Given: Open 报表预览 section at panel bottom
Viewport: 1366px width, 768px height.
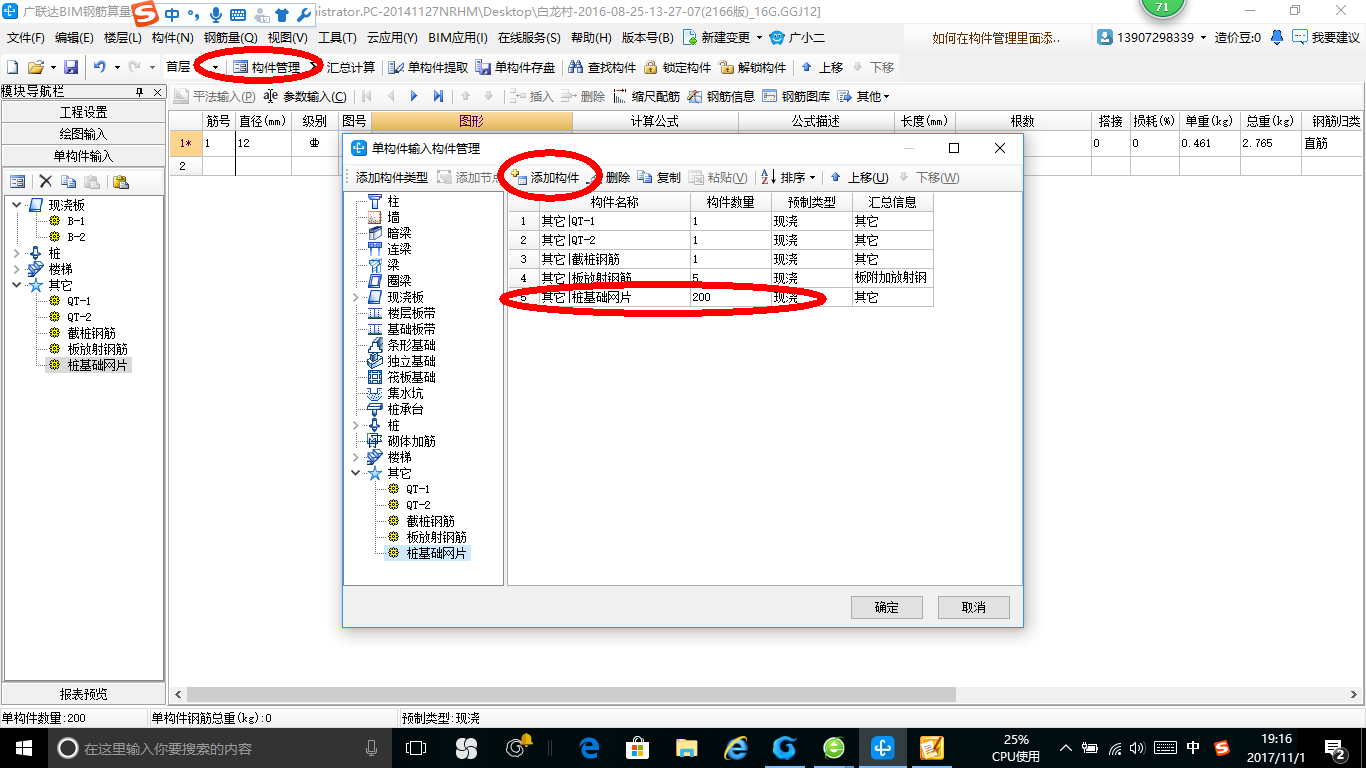Looking at the screenshot, I should click(83, 694).
